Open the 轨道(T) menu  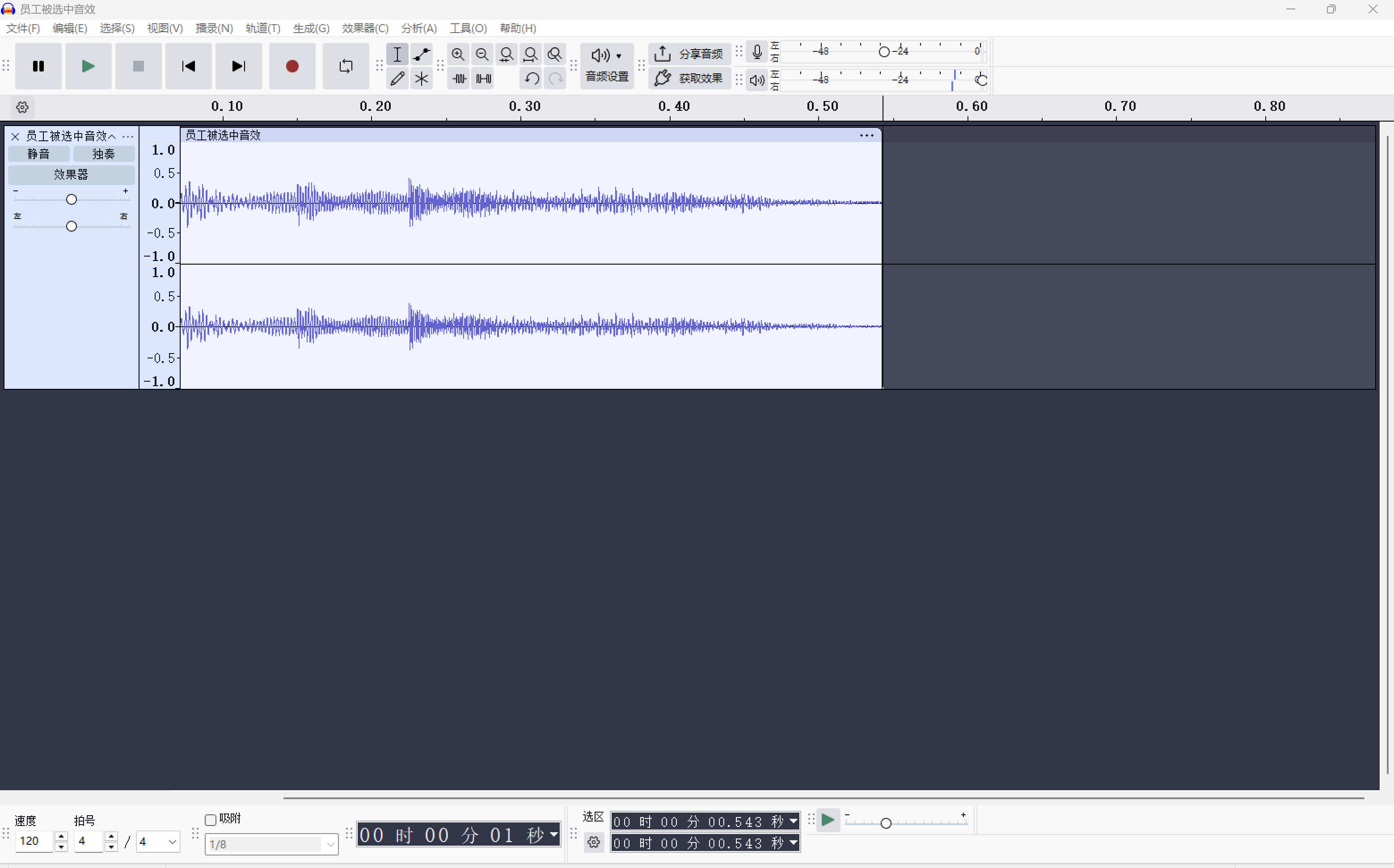point(263,28)
